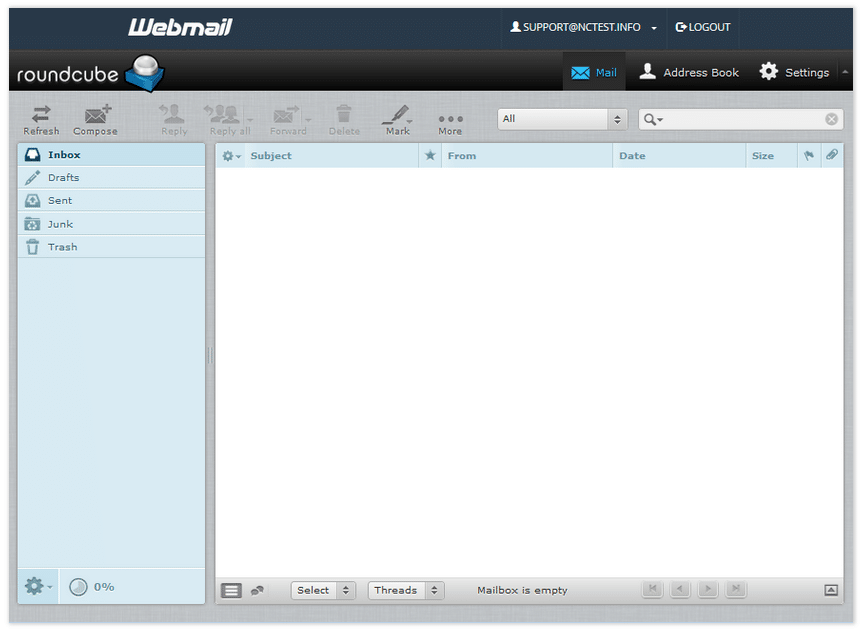This screenshot has height=630, width=860.
Task: Click the Delete trash icon in toolbar
Action: [344, 120]
